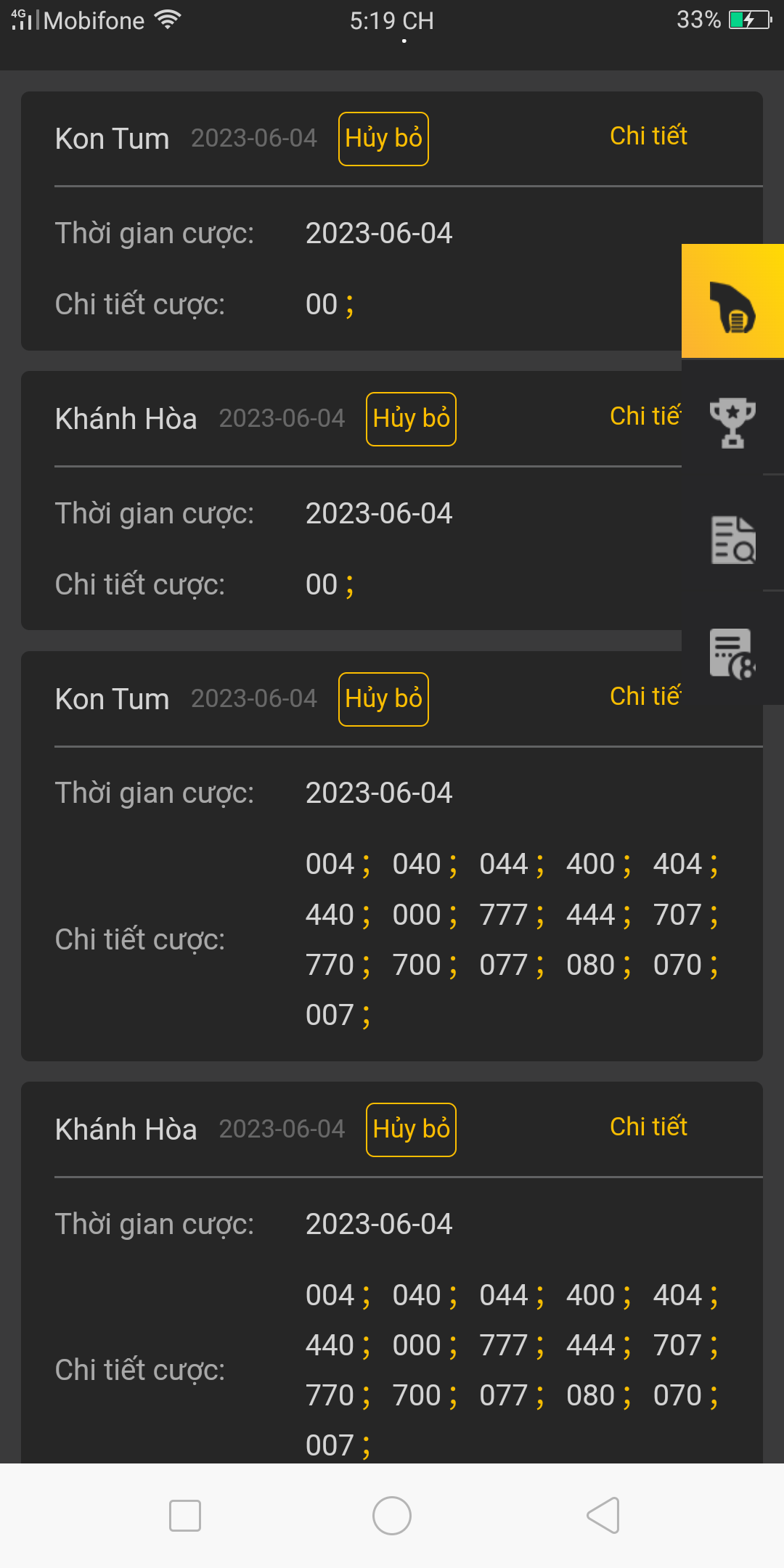Open Chi tiết for second Kon Tum bet

[x=645, y=696]
